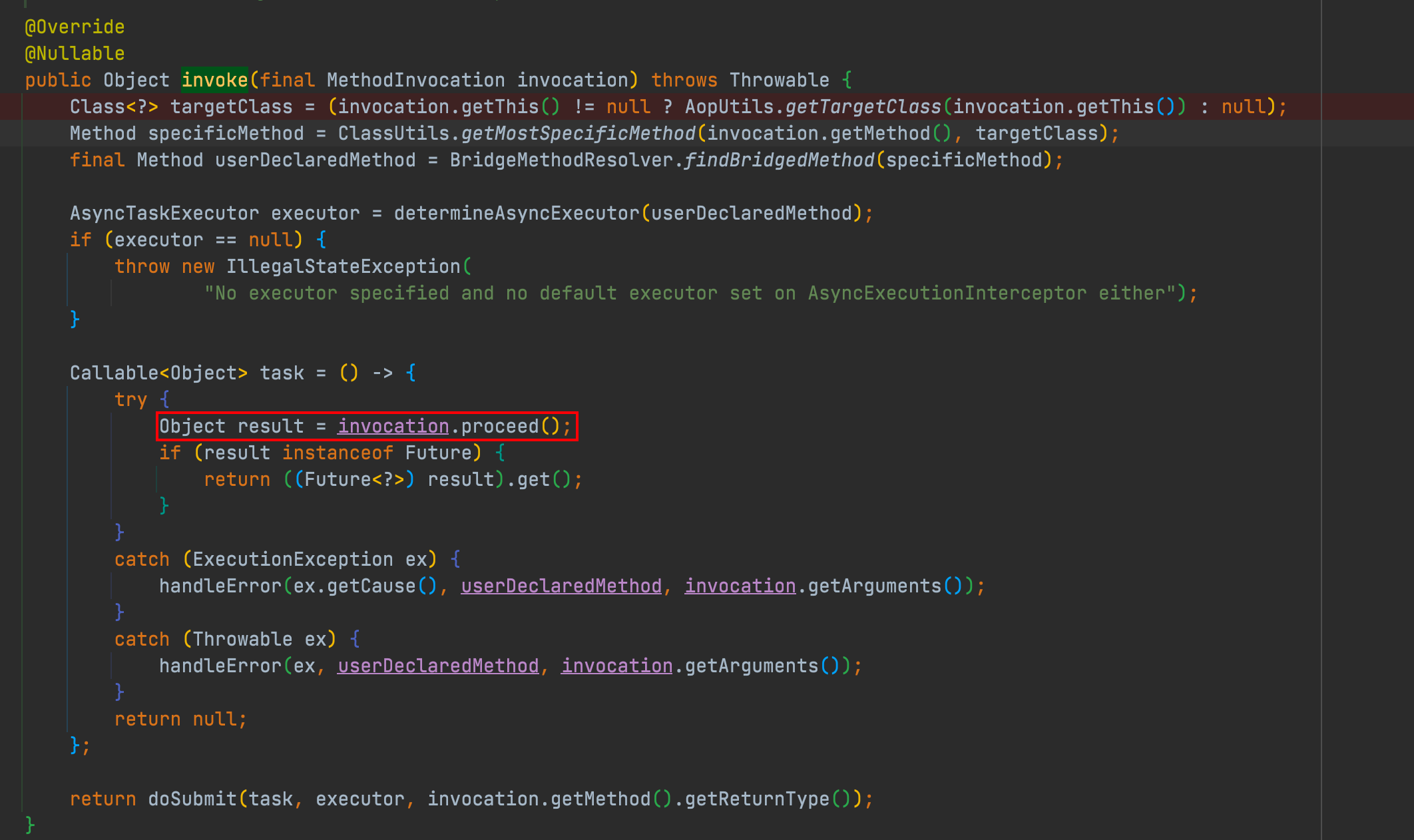Click the doSubmit method call
The width and height of the screenshot is (1414, 840).
coord(192,799)
